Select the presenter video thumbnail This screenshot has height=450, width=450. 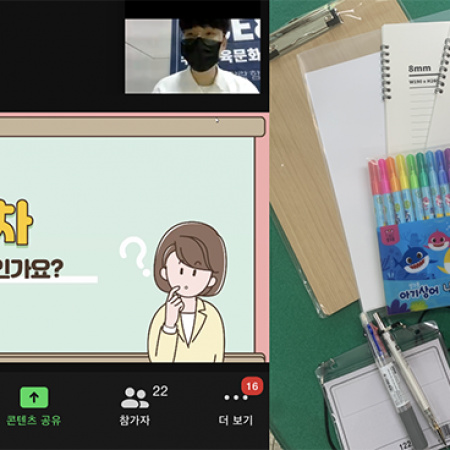point(193,56)
